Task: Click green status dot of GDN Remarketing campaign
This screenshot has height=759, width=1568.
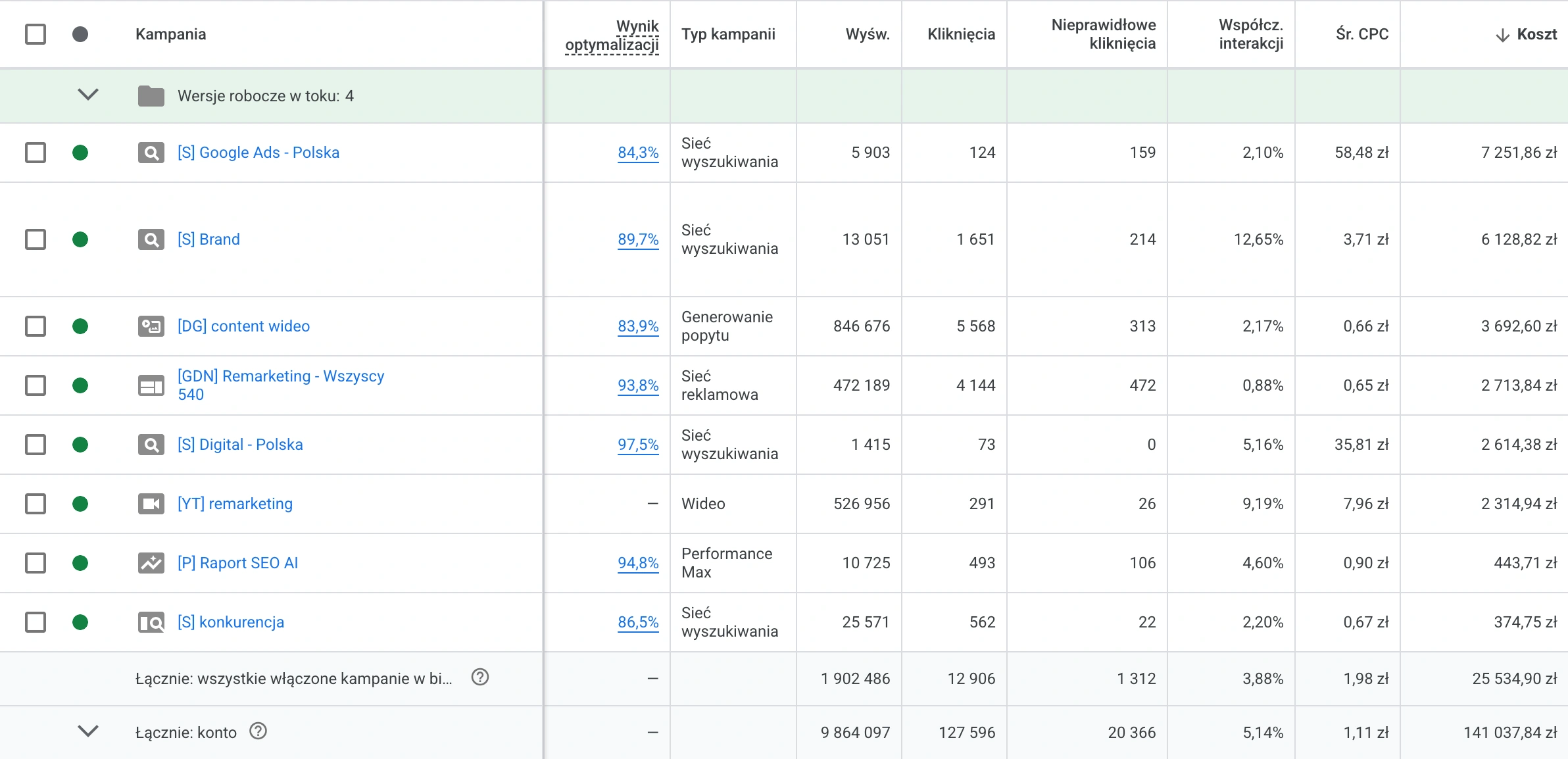Action: click(80, 385)
